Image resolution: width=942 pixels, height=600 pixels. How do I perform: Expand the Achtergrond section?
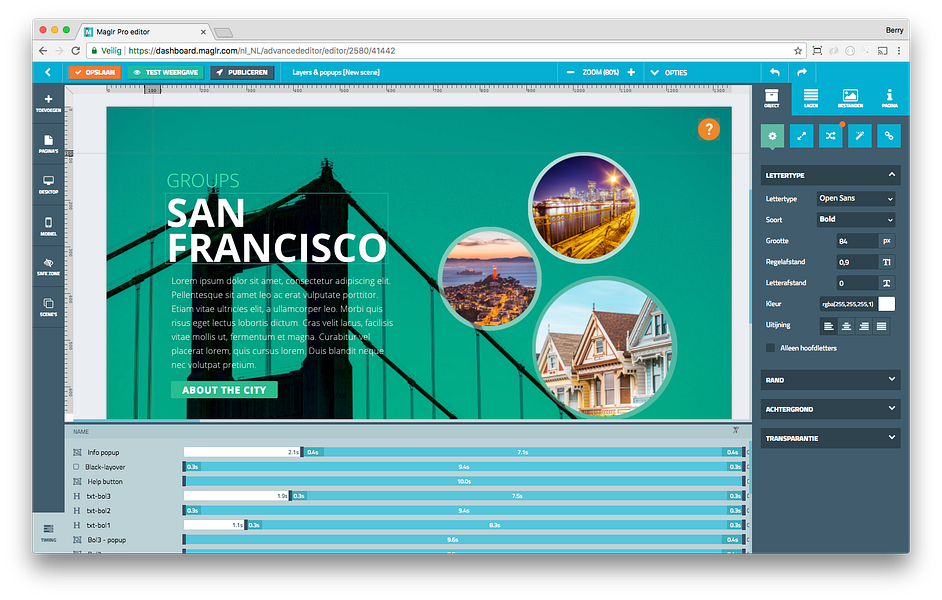tap(830, 409)
